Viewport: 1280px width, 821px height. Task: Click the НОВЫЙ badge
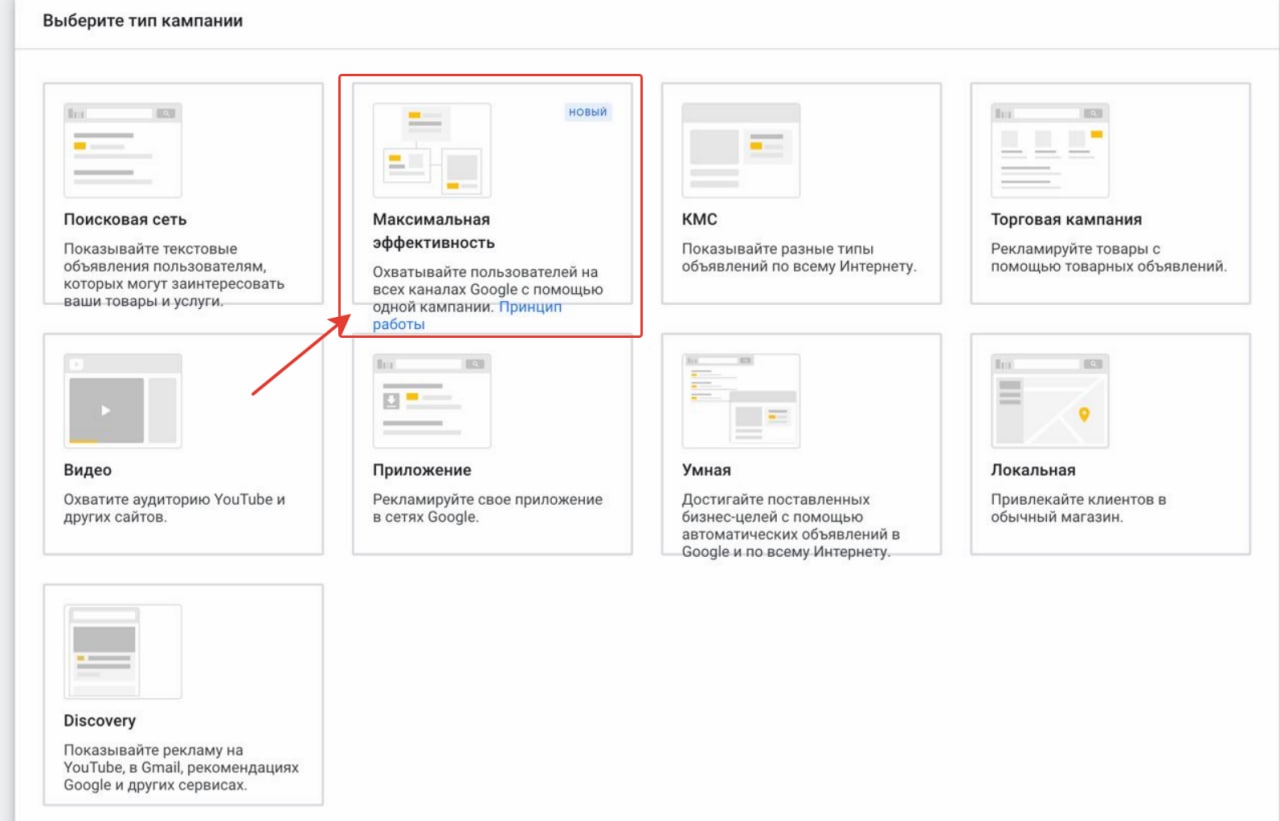588,112
